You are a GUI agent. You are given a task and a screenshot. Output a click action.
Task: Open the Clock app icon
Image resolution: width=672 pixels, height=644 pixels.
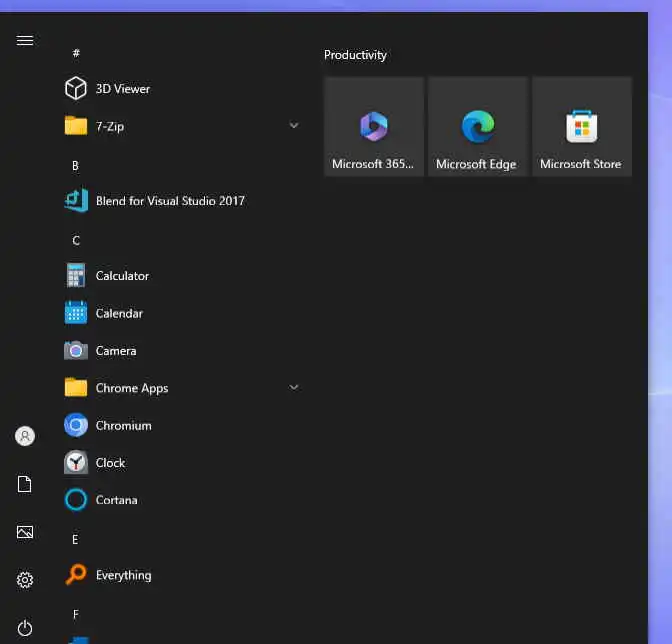76,463
